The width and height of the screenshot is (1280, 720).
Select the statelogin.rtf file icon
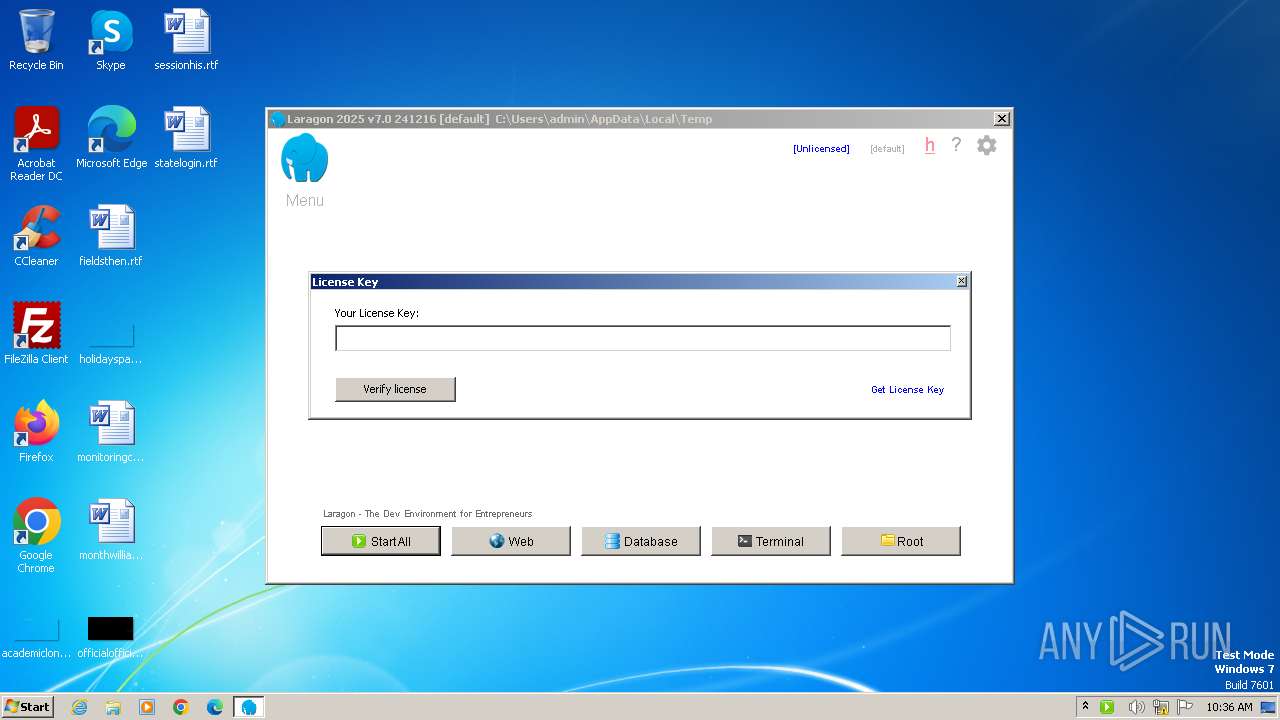coord(186,138)
